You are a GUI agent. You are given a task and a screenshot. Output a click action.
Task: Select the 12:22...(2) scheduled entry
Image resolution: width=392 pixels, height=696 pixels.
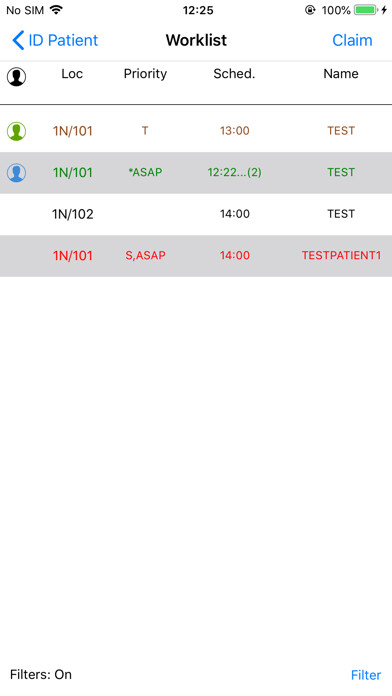click(x=234, y=172)
